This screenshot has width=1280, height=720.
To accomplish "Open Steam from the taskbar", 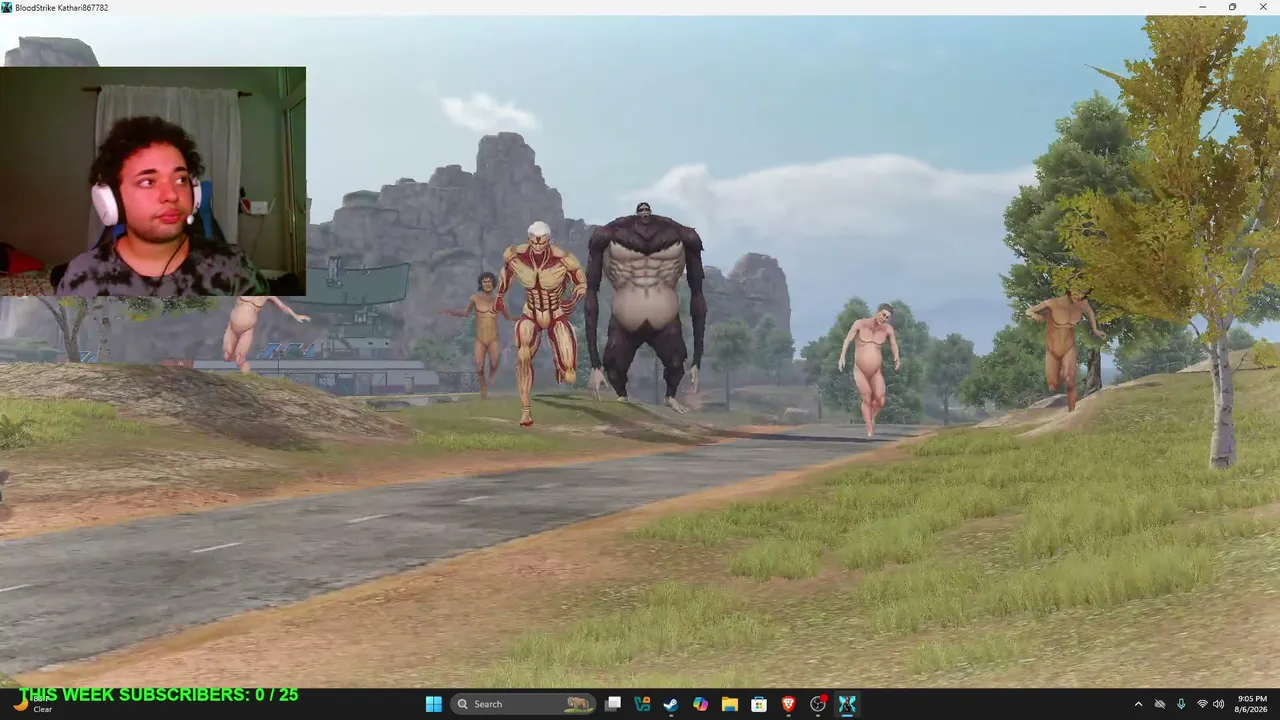I will click(671, 704).
